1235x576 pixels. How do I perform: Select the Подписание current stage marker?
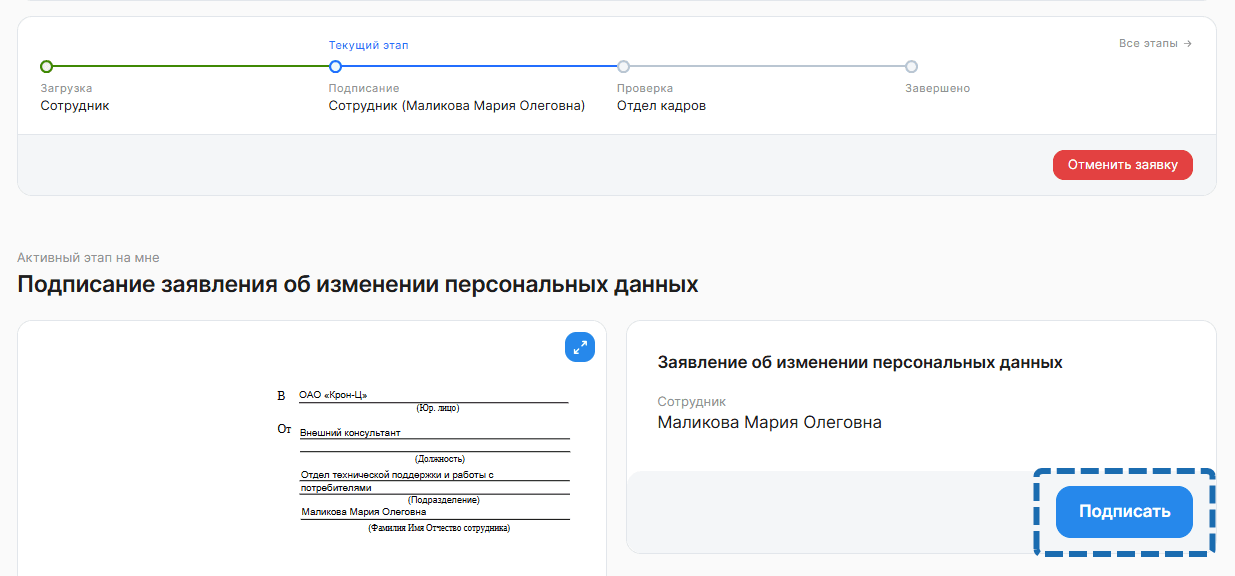(335, 67)
